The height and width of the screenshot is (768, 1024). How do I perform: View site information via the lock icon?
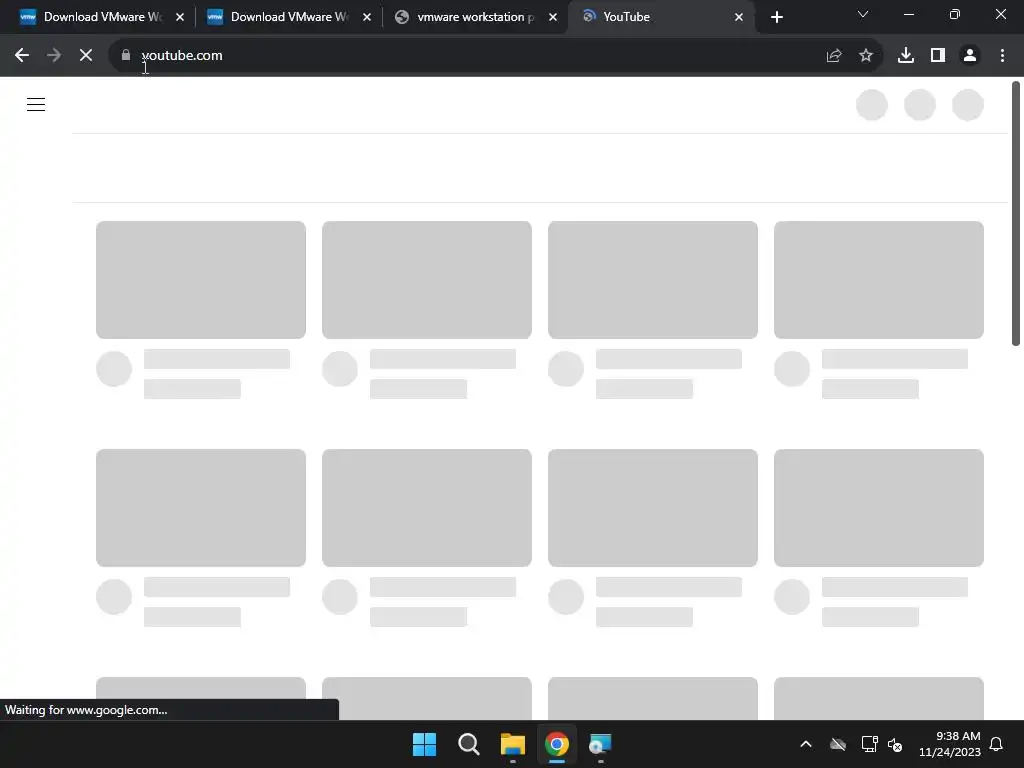(x=126, y=56)
